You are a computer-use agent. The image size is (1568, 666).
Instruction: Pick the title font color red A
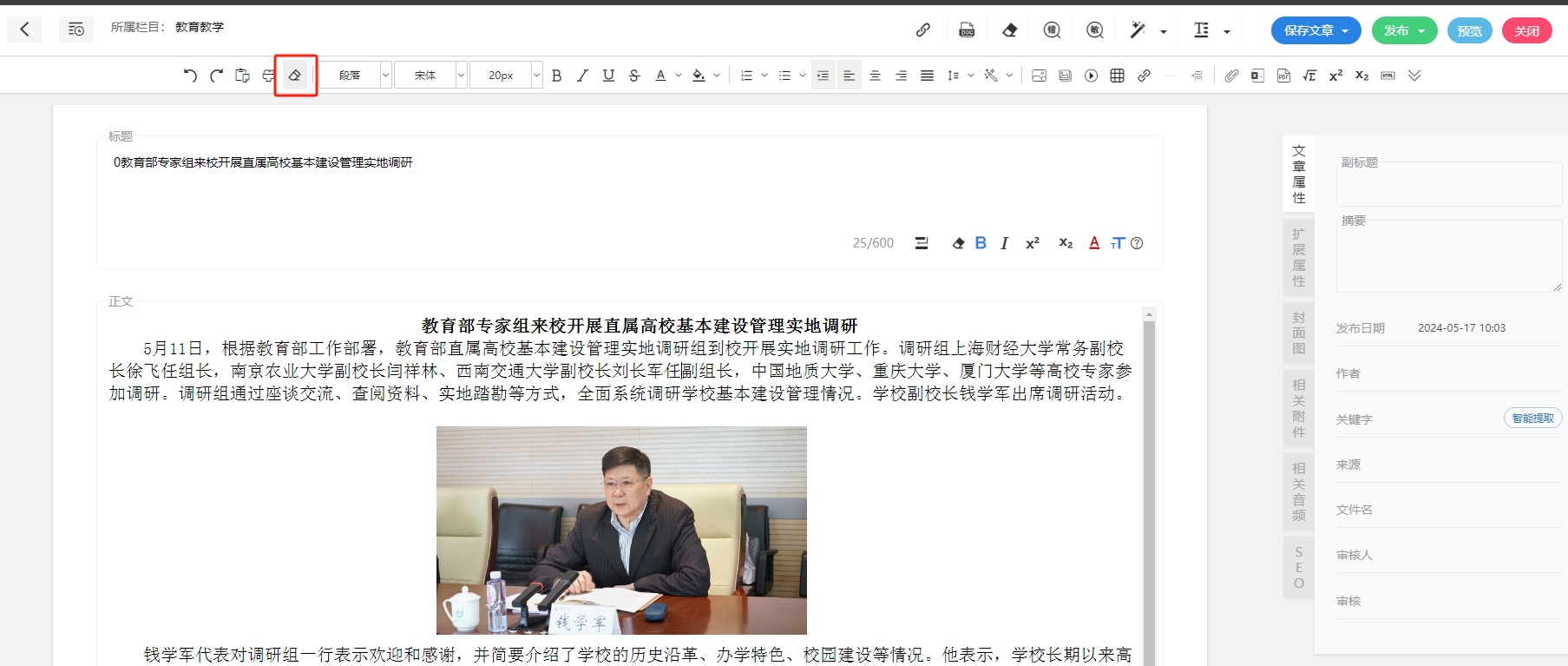pyautogui.click(x=1094, y=243)
